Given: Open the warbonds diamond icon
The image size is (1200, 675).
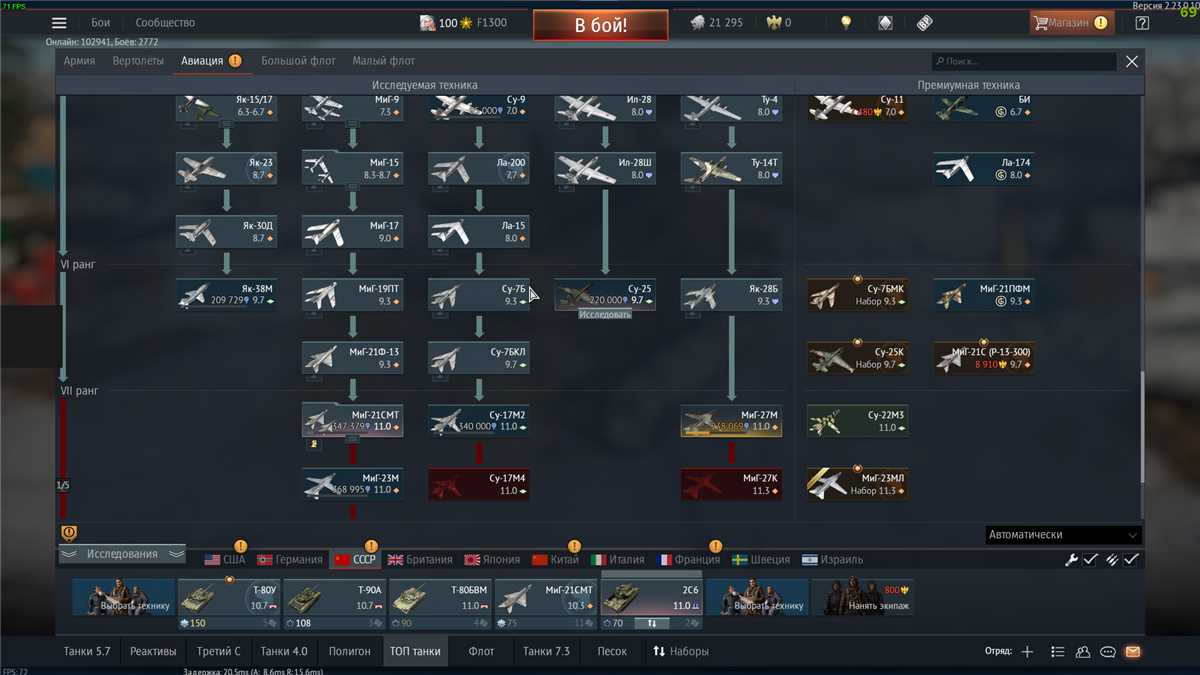Looking at the screenshot, I should pos(885,23).
